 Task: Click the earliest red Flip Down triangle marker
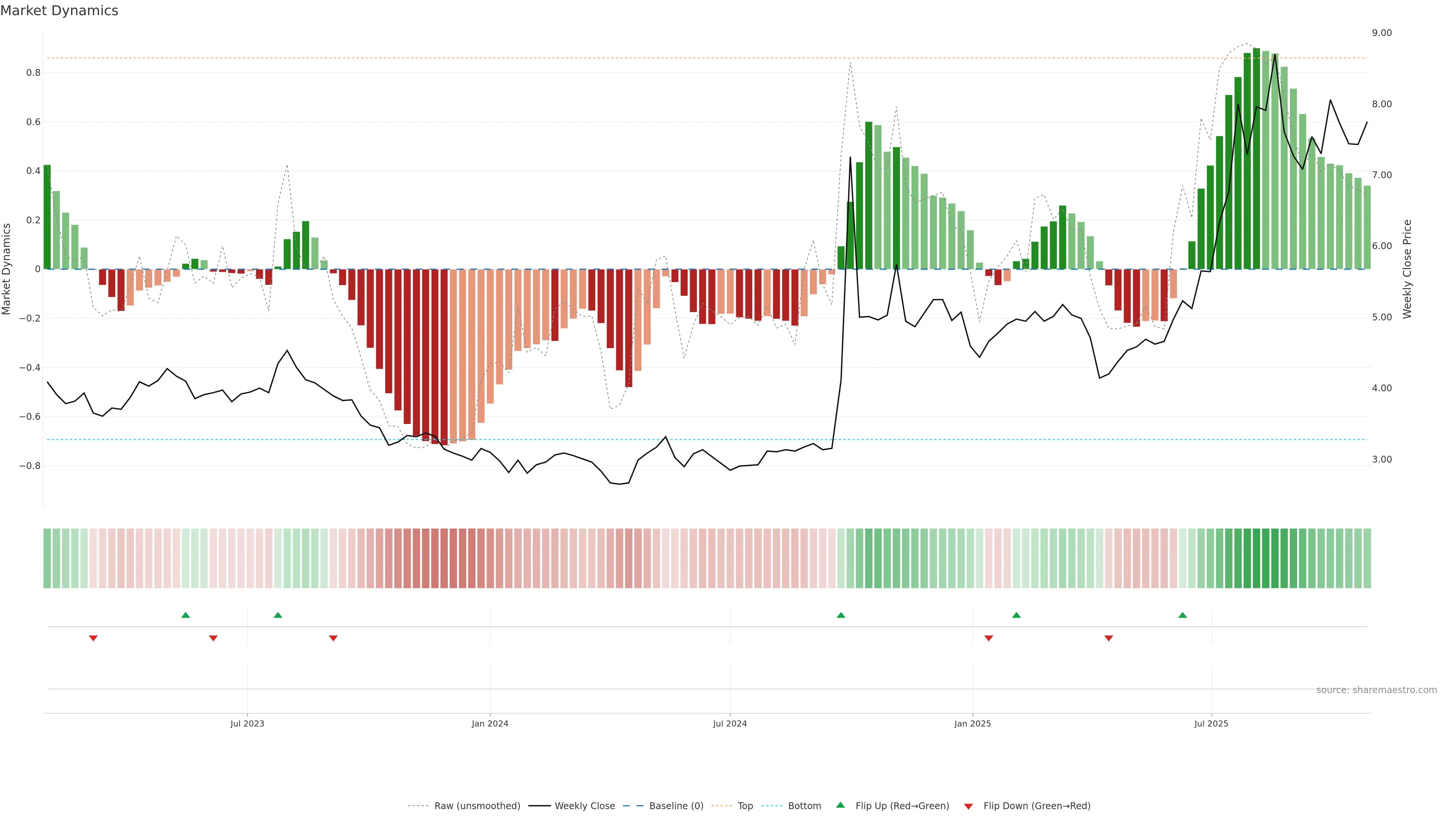click(93, 638)
